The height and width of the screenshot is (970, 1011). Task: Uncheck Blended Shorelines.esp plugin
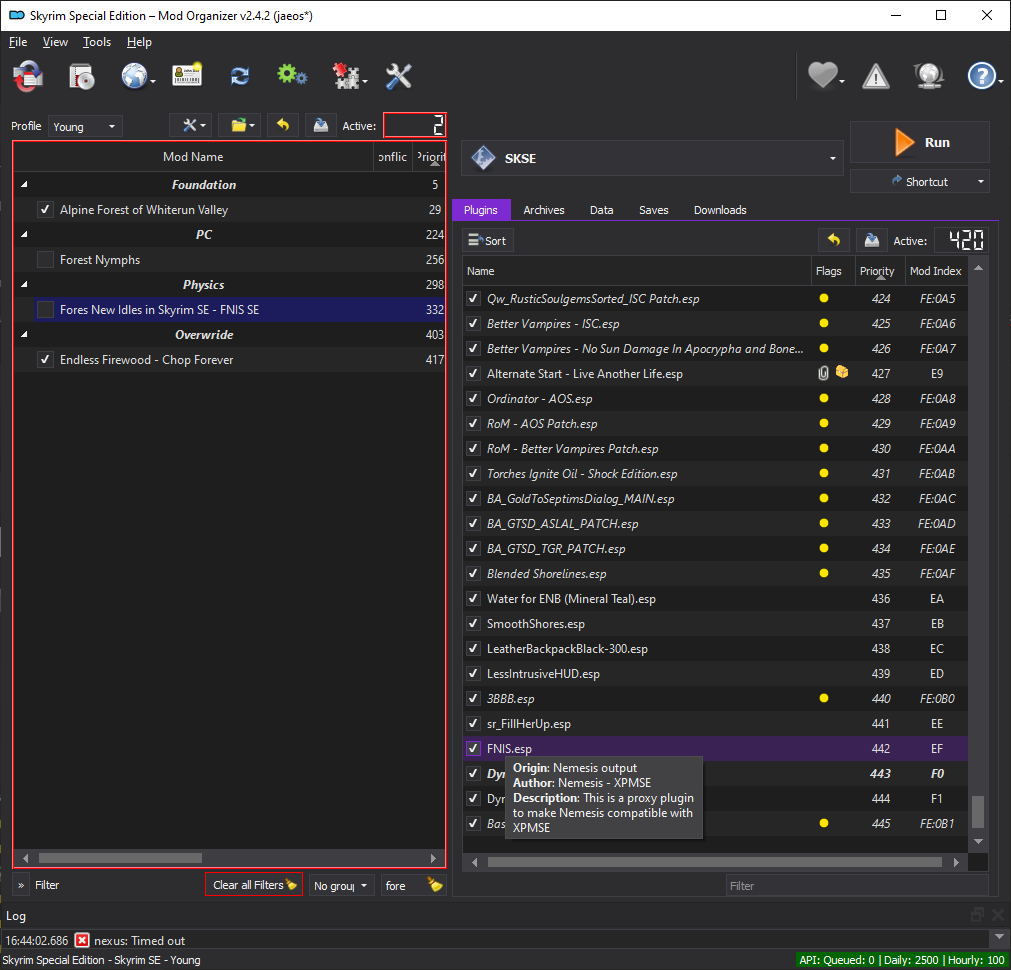[x=473, y=573]
